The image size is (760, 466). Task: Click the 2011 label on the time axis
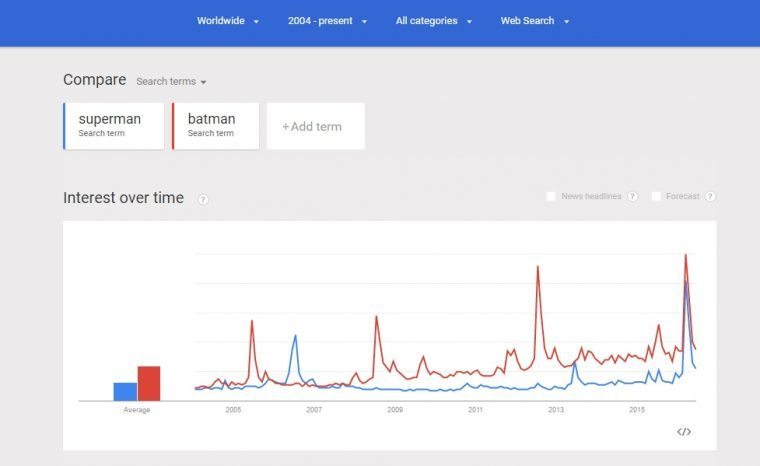tap(475, 410)
